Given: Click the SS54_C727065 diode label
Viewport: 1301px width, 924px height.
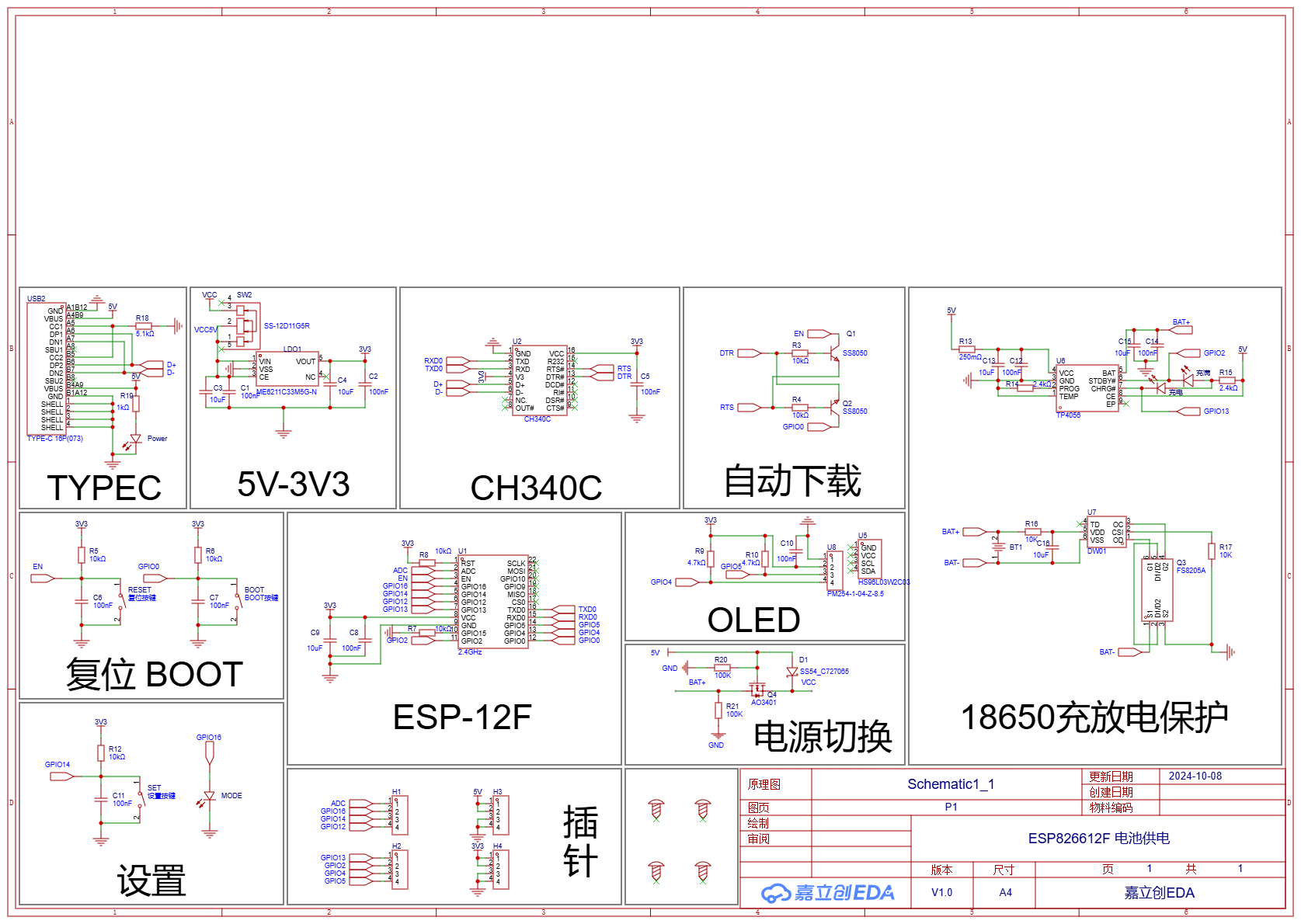Looking at the screenshot, I should [x=824, y=672].
